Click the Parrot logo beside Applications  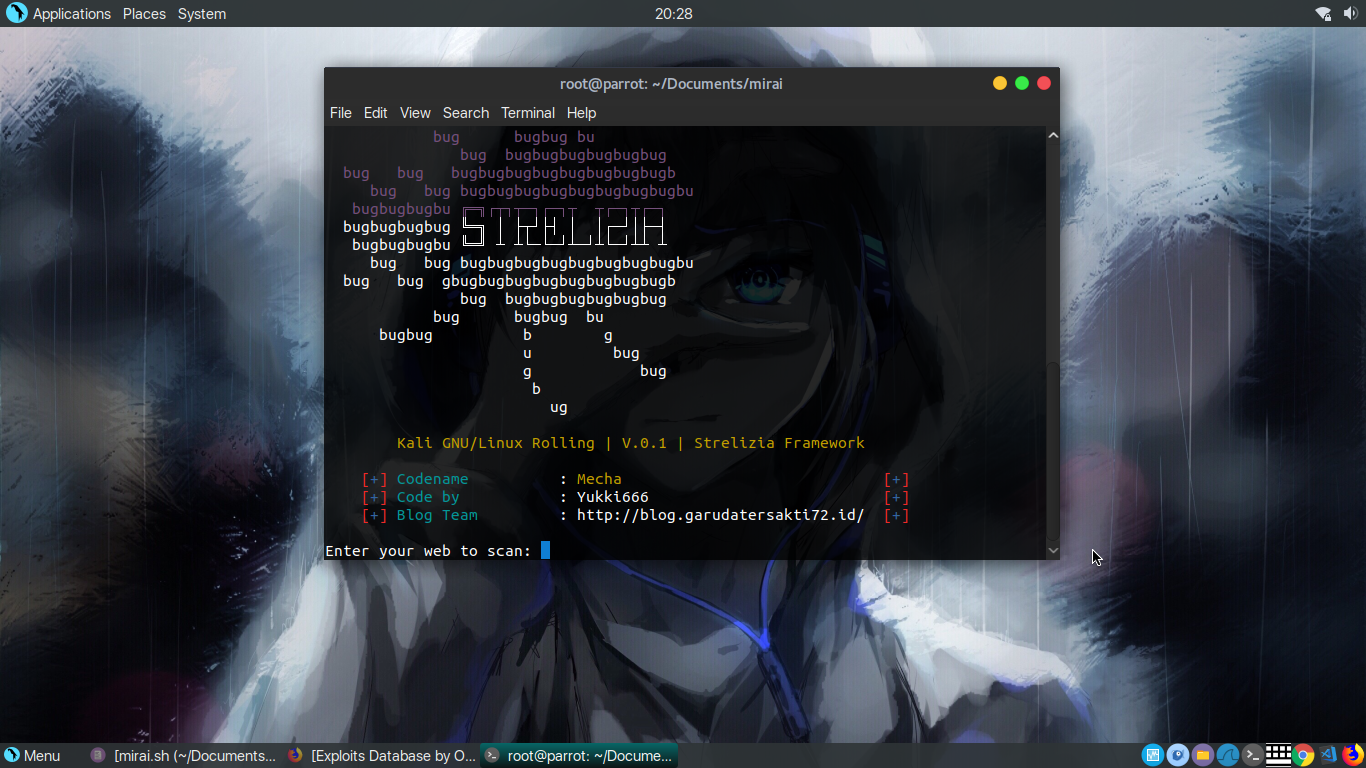coord(16,14)
